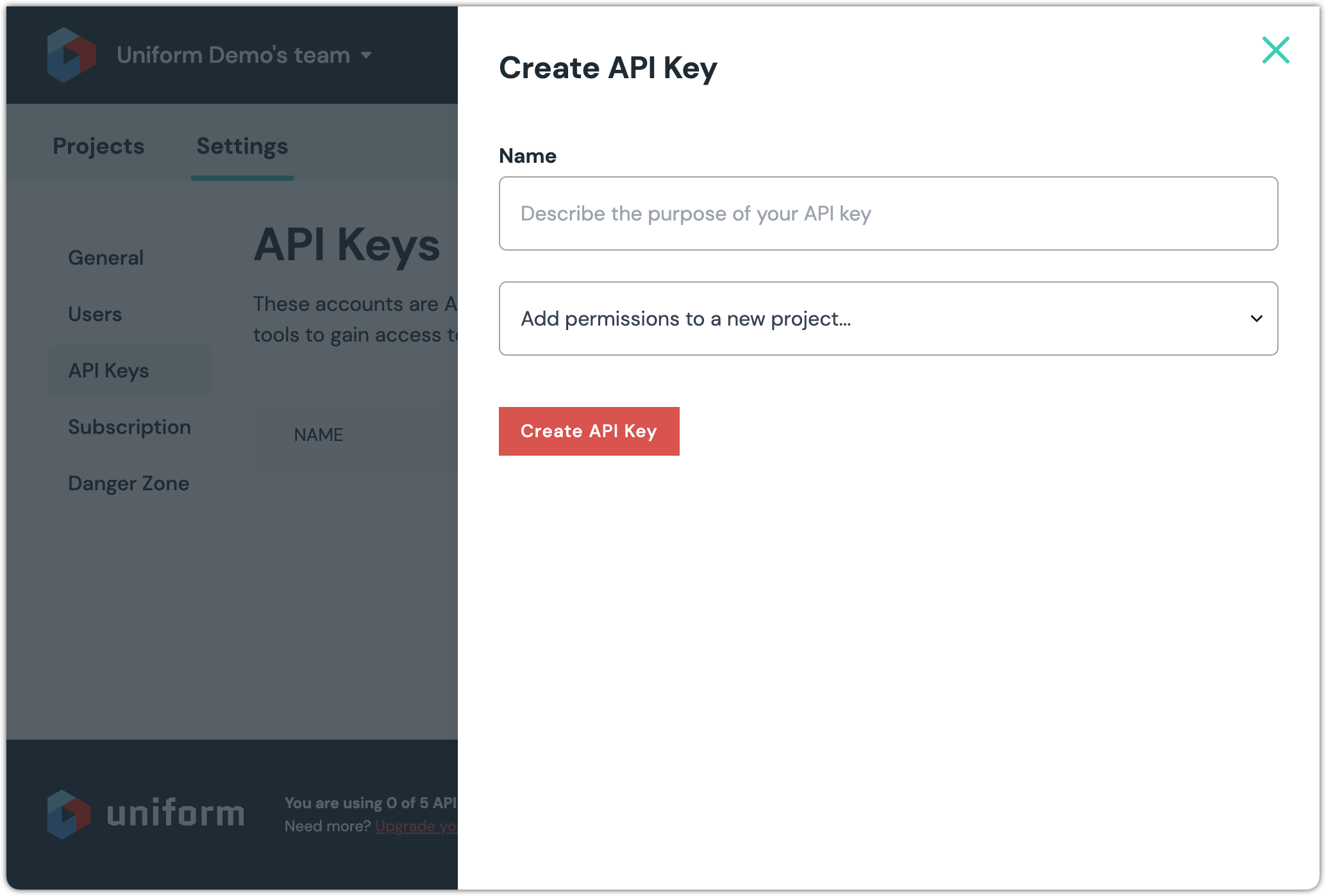The width and height of the screenshot is (1326, 896).
Task: Click the Uniform Demo's team name
Action: click(233, 55)
